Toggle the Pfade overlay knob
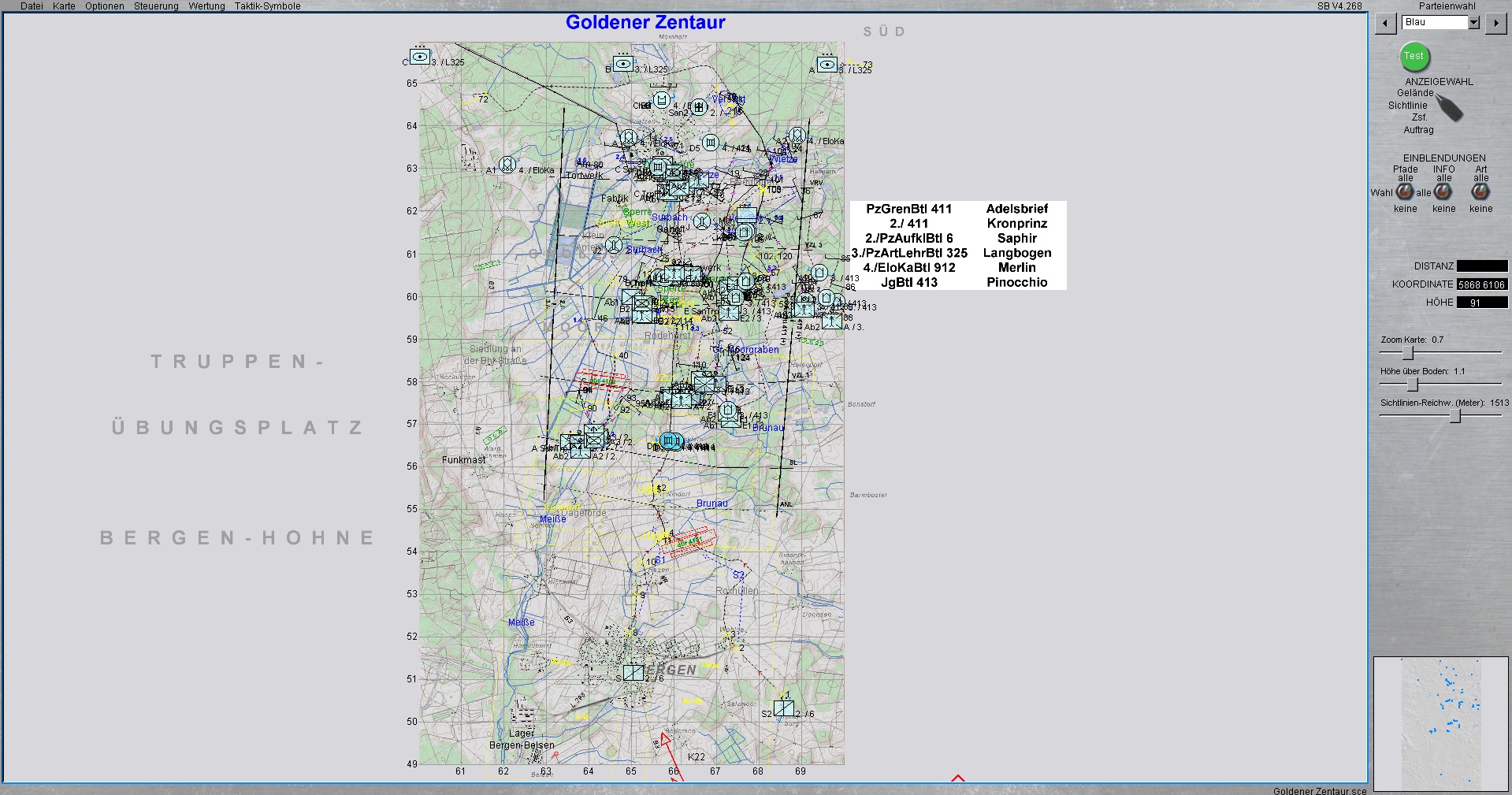The width and height of the screenshot is (1512, 795). [x=1405, y=192]
